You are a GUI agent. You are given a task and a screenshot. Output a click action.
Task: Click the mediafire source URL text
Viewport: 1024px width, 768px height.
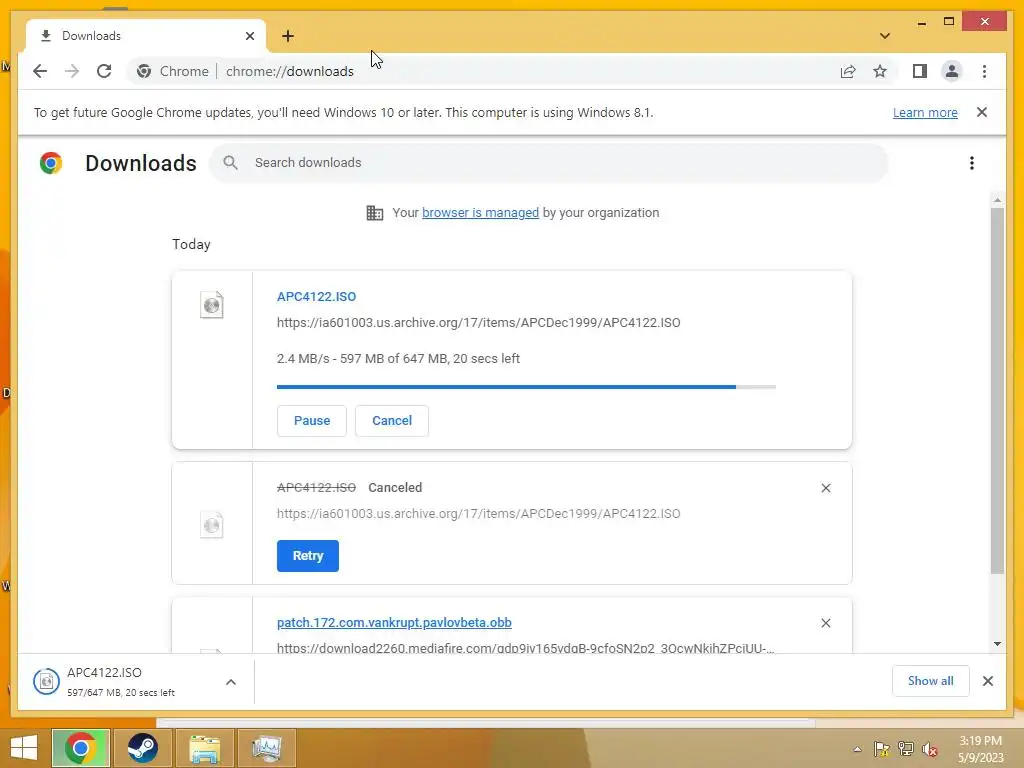tap(525, 648)
